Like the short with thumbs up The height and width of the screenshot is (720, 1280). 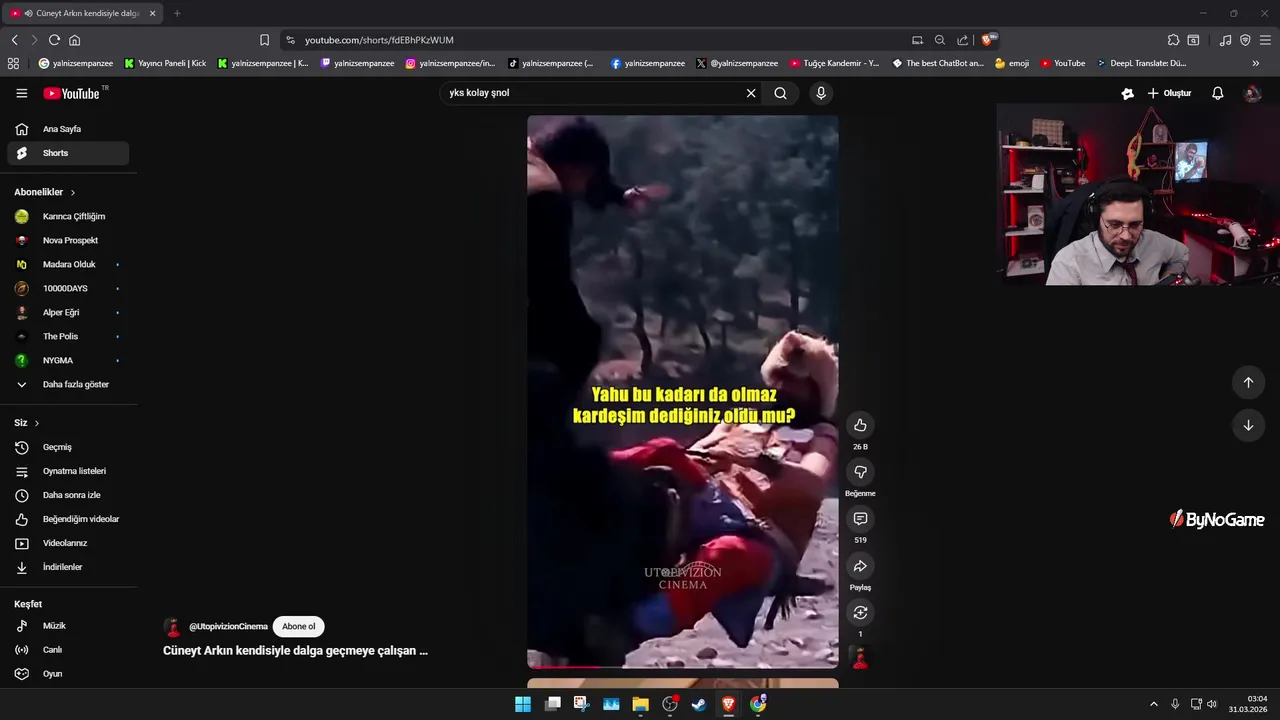tap(860, 425)
